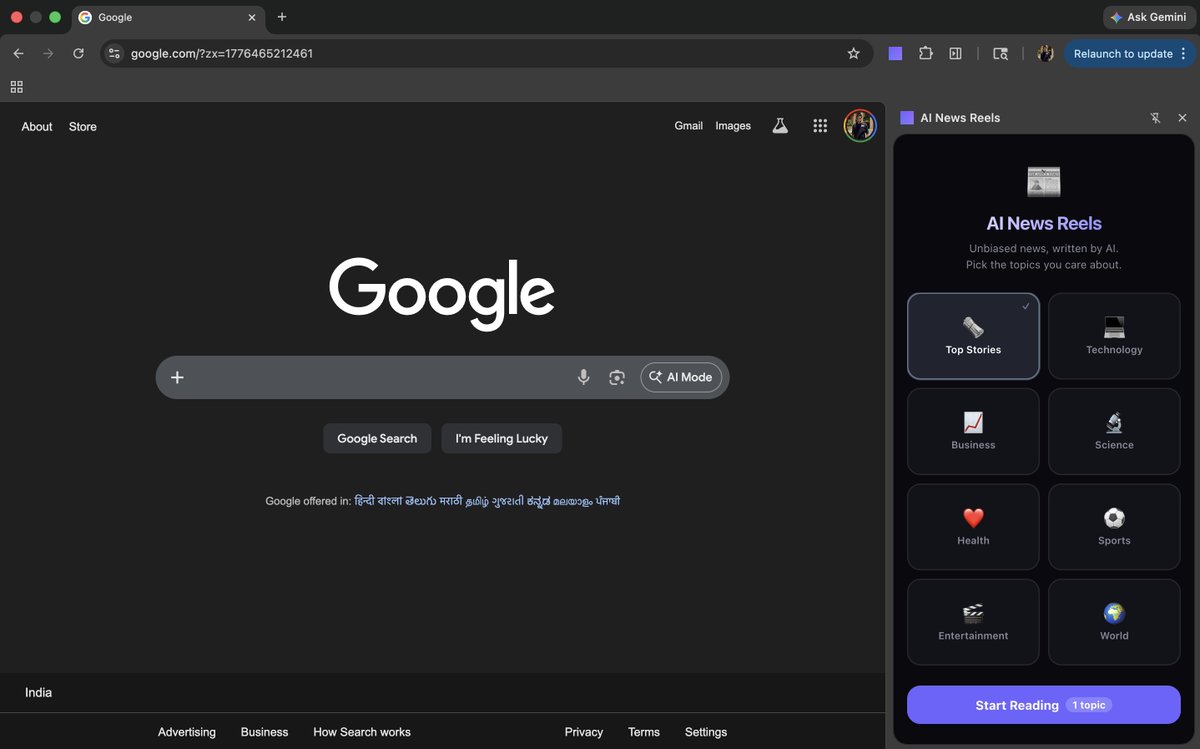Click the Google Labs flask icon

[x=780, y=125]
